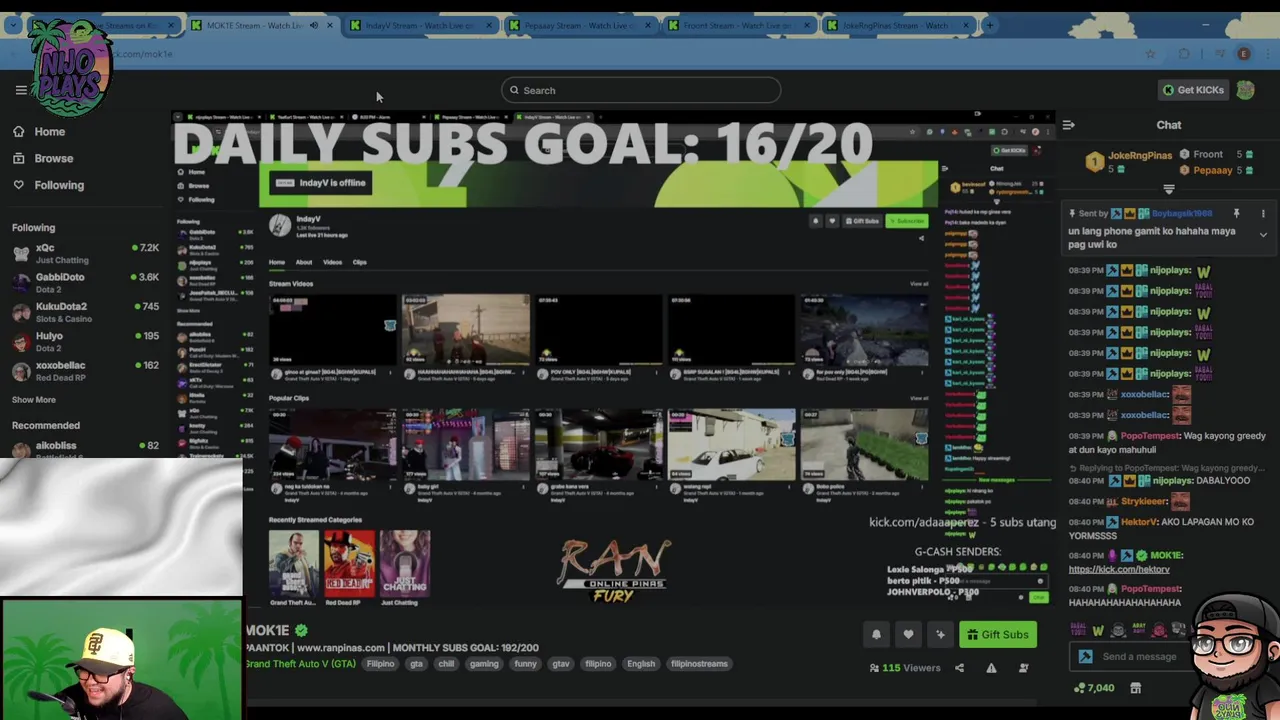Click the Filipino stream tag
This screenshot has height=720, width=1280.
point(380,664)
